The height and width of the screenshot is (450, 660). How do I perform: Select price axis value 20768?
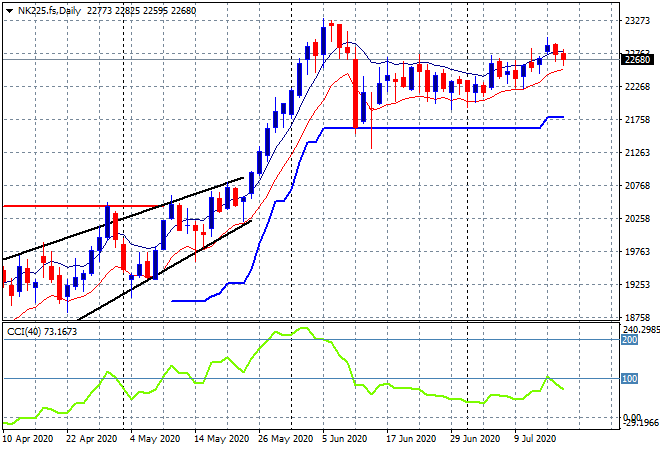point(637,186)
